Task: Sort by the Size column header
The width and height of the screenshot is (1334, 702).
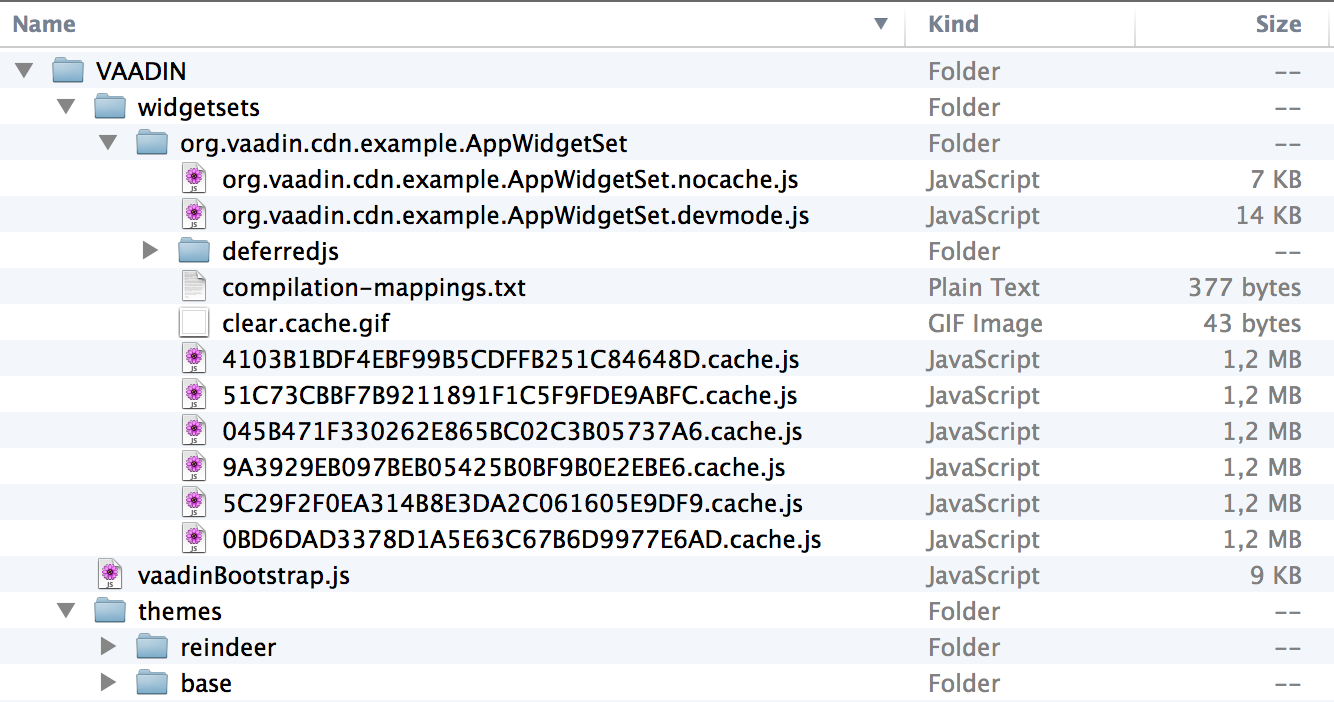Action: pyautogui.click(x=1278, y=24)
